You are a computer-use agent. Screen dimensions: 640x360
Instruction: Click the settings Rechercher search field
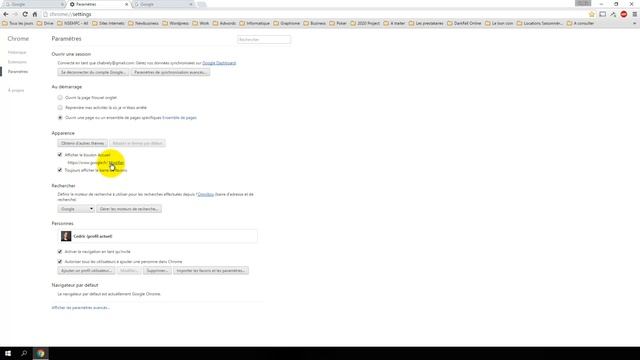[264, 40]
